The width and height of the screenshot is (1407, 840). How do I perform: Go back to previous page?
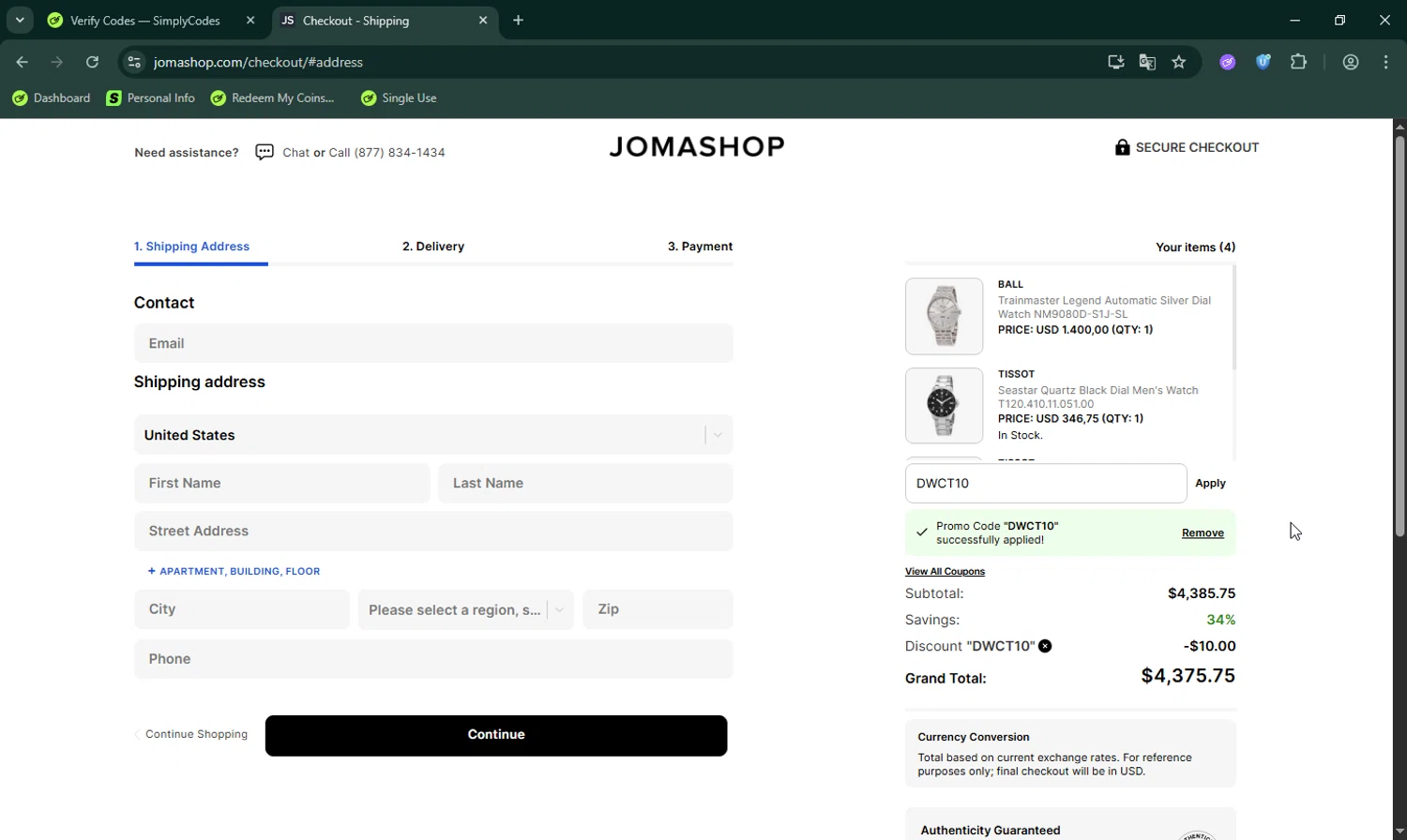pyautogui.click(x=23, y=62)
